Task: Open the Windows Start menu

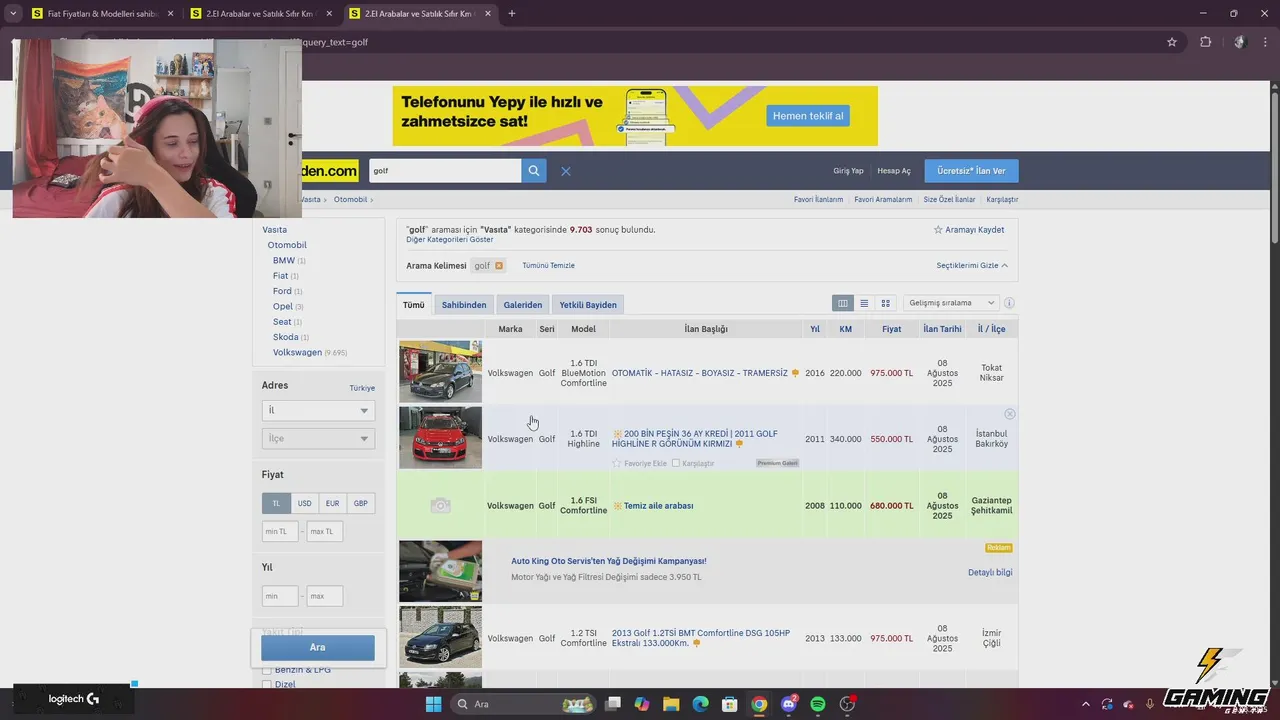Action: pyautogui.click(x=433, y=704)
